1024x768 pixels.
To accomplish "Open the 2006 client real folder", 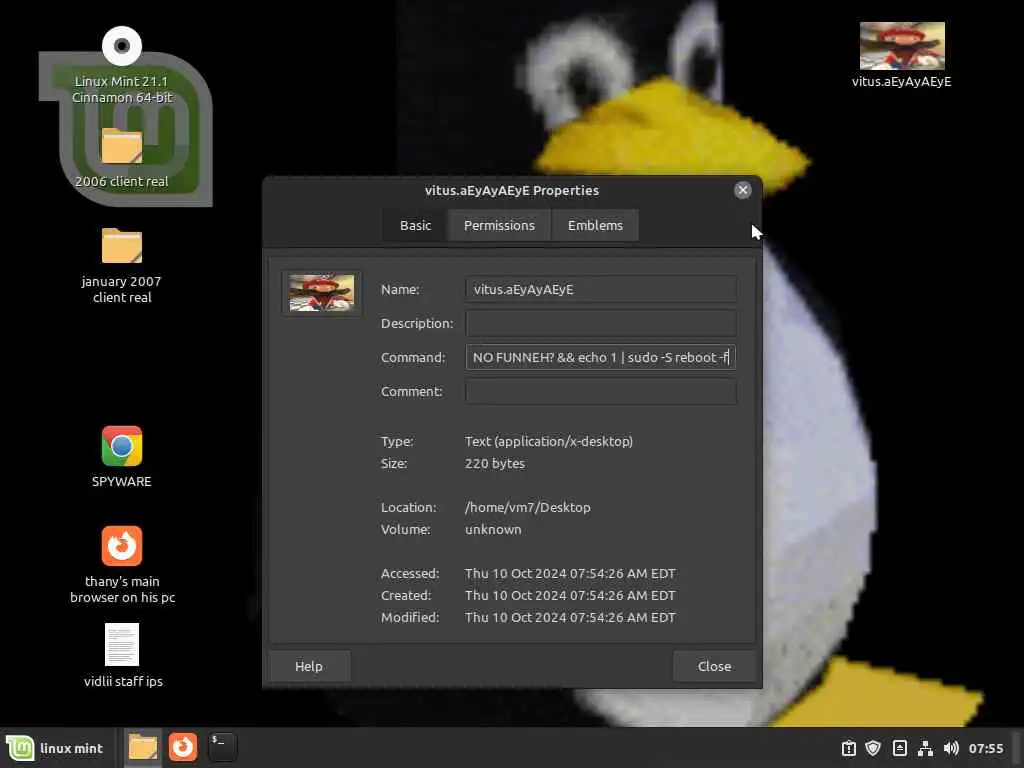I will [x=121, y=146].
